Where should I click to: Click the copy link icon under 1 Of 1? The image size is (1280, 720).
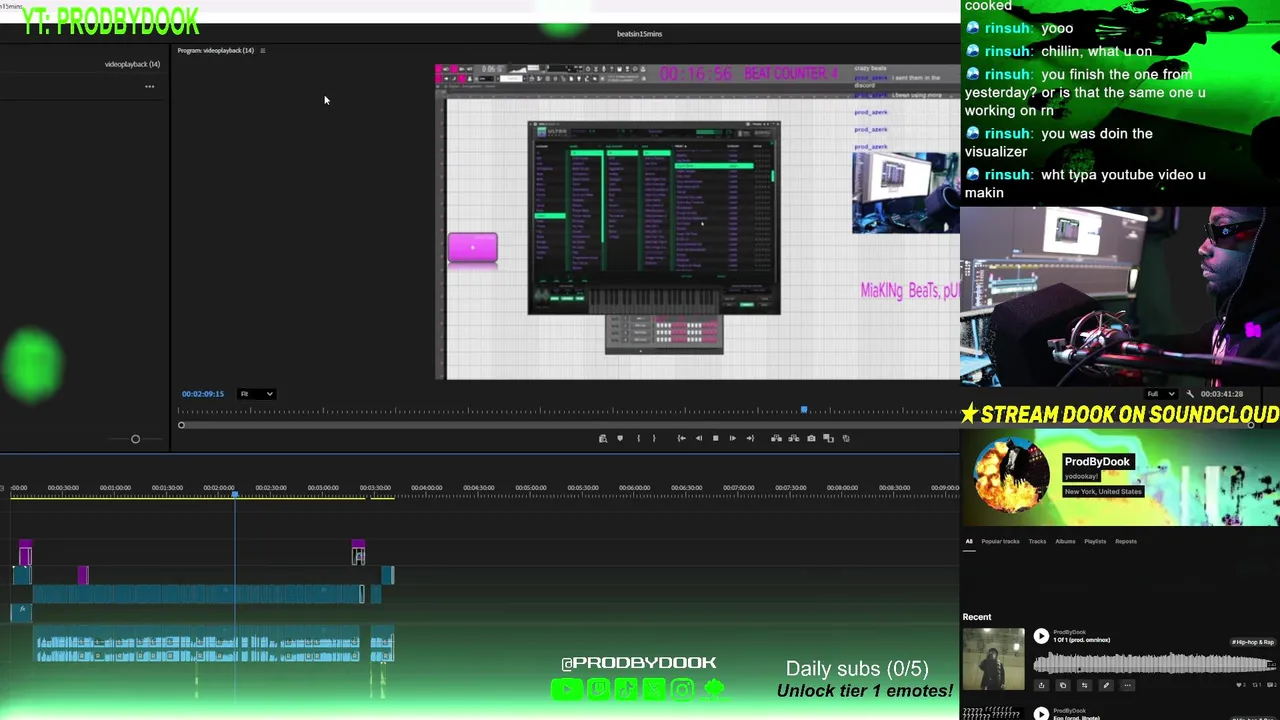(1063, 685)
